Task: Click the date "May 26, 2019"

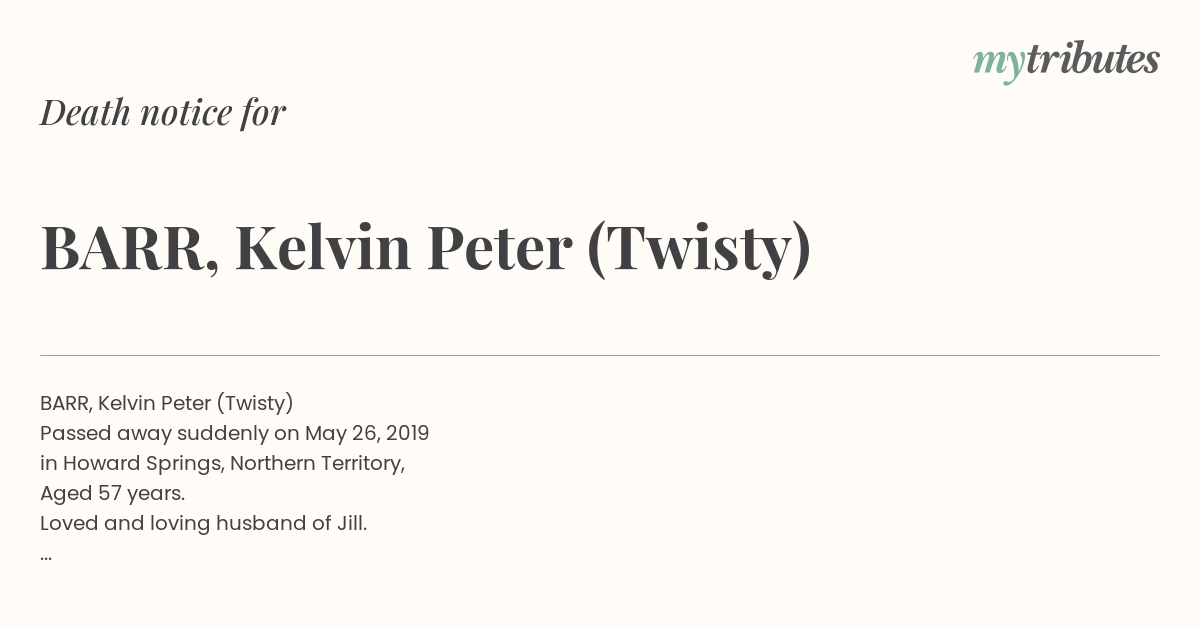Action: click(367, 434)
